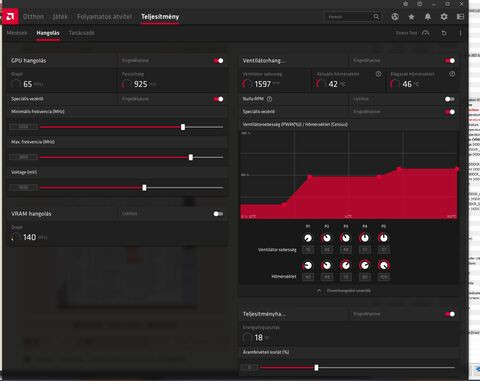
Task: Click P4 temperature knob
Action: pos(365,265)
